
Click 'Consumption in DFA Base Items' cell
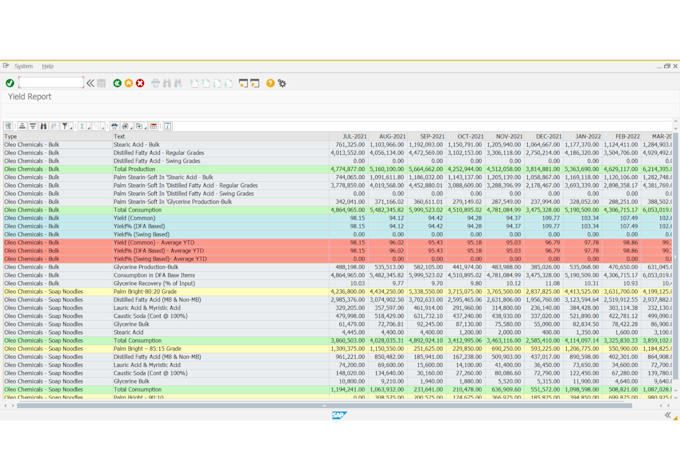(x=220, y=275)
